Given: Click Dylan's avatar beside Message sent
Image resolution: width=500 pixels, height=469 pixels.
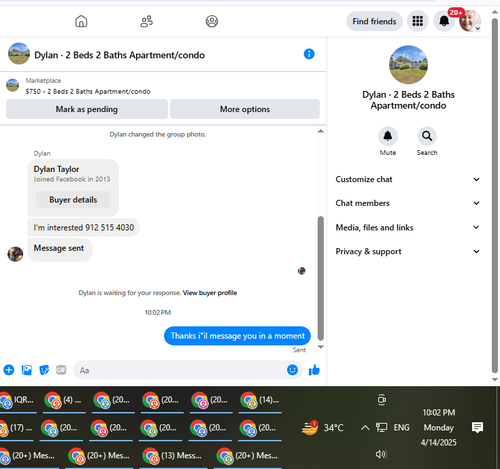Looking at the screenshot, I should (x=15, y=254).
